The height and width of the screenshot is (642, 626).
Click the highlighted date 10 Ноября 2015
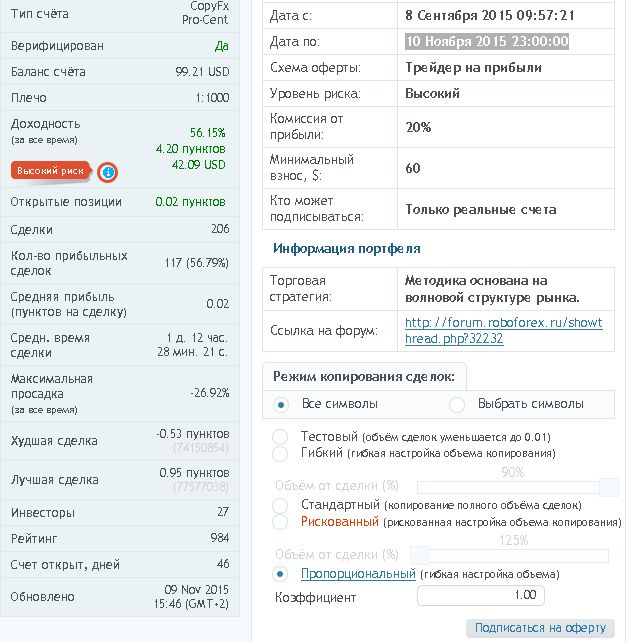pos(487,41)
